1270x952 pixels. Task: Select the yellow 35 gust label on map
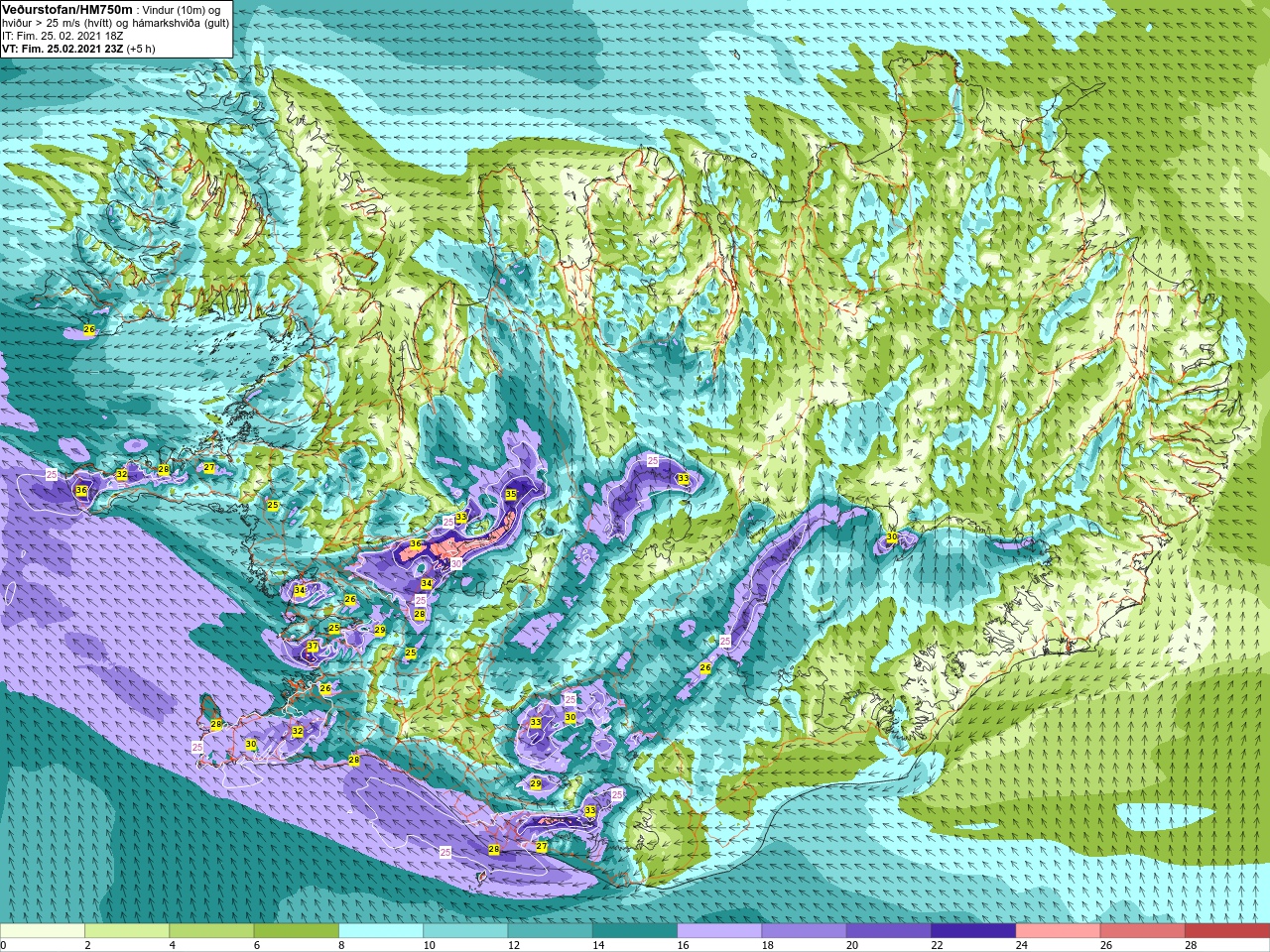click(511, 494)
